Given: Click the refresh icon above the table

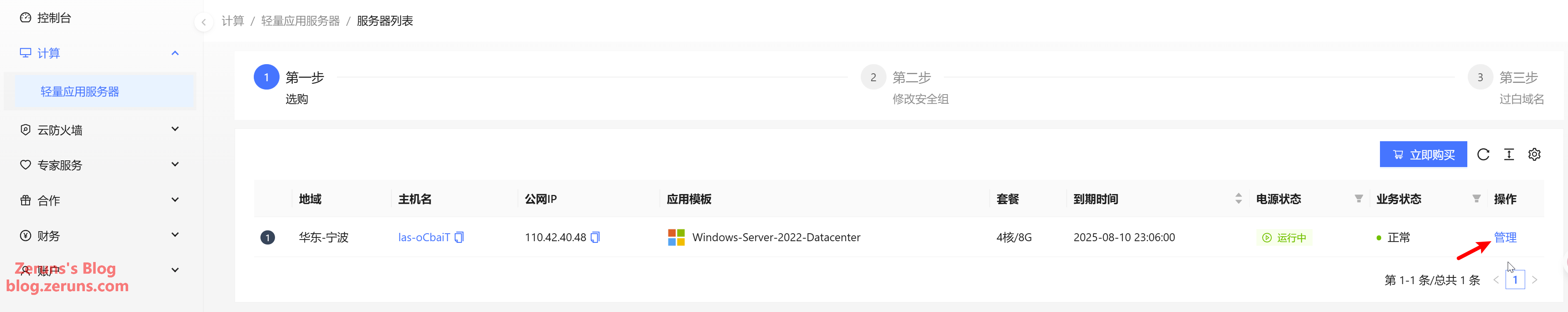Looking at the screenshot, I should (x=1484, y=154).
